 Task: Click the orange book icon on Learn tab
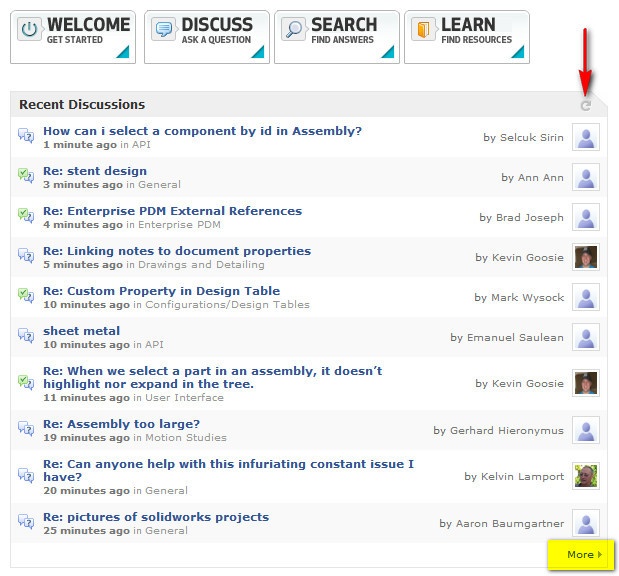(423, 29)
